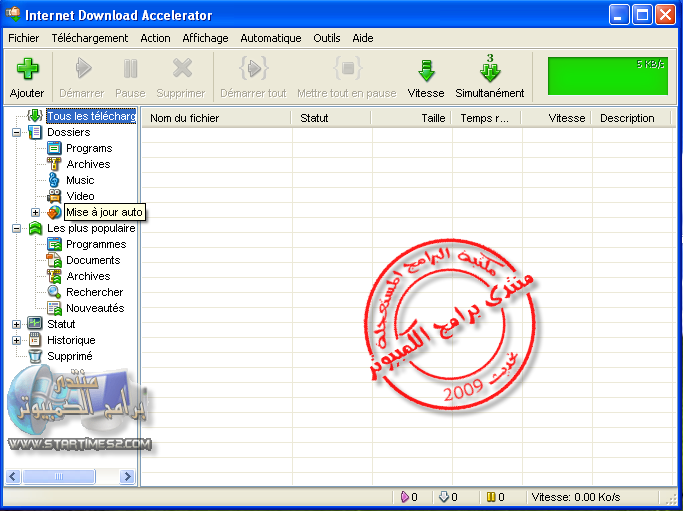
Task: Click the Supprimer X icon
Action: pyautogui.click(x=182, y=68)
